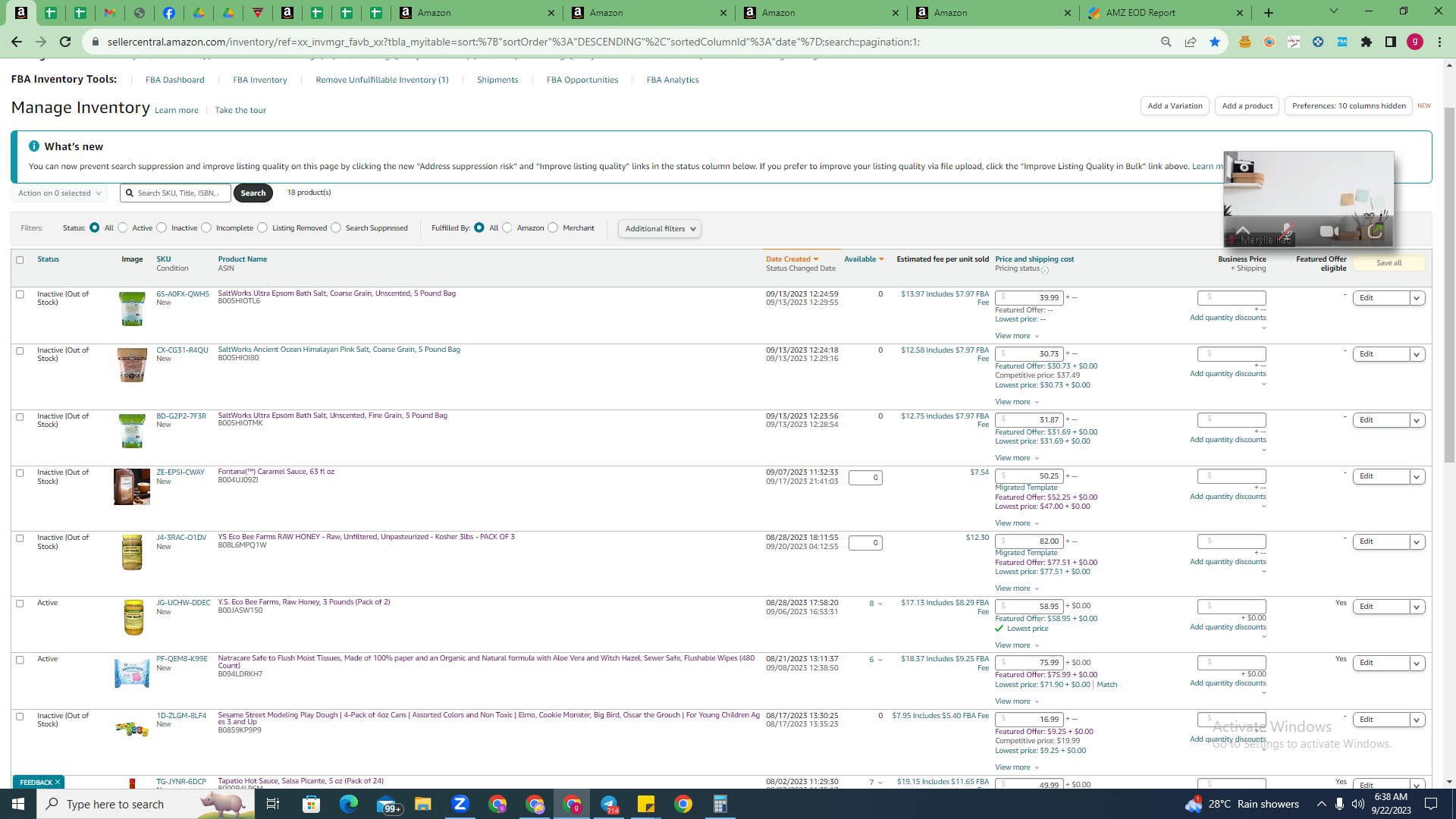Expand available quantity arrow for JG-UCHW-DDEC
The image size is (1456, 819).
click(x=880, y=604)
